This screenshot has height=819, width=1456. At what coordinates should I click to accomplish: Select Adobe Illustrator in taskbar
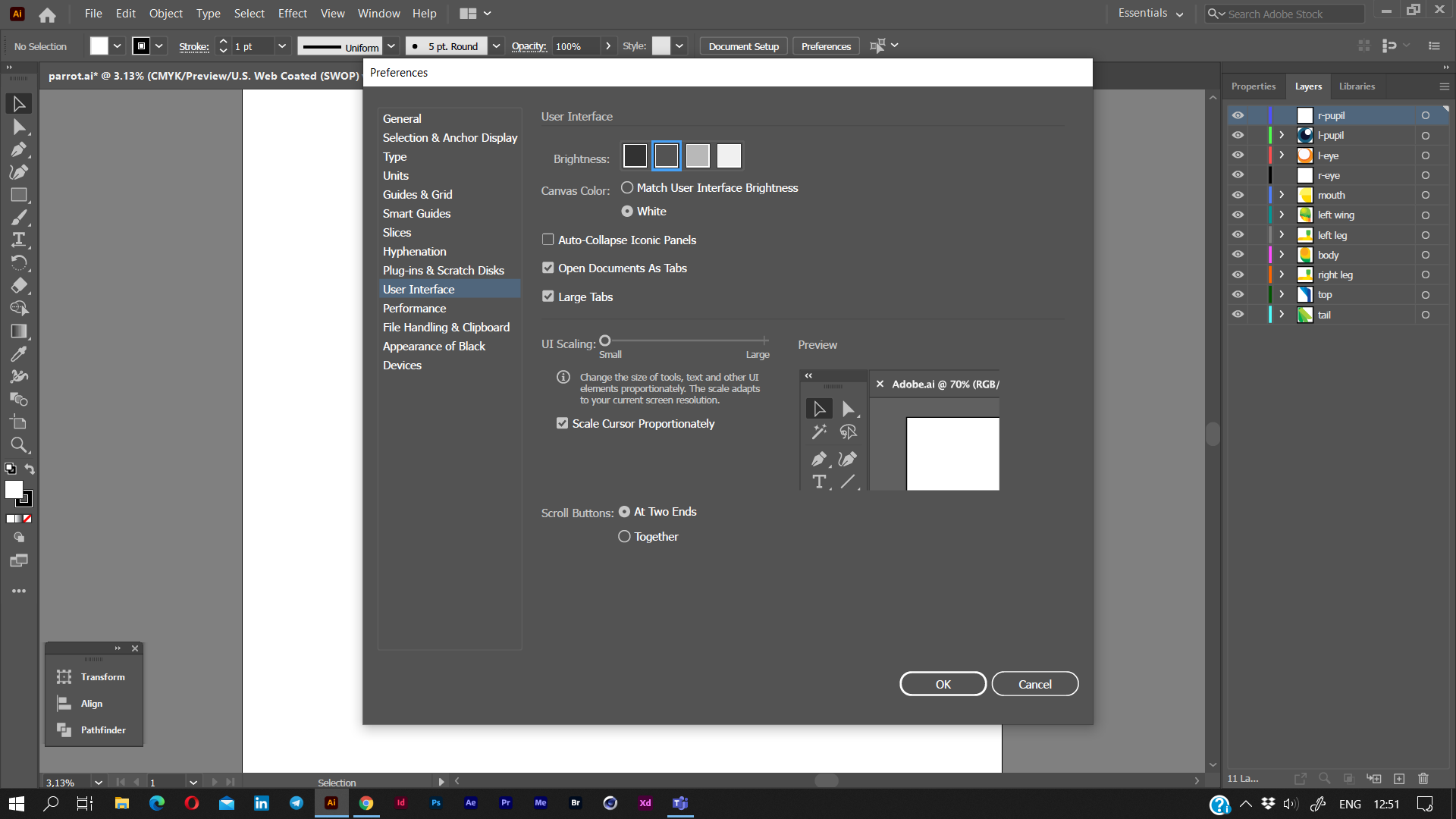[331, 803]
